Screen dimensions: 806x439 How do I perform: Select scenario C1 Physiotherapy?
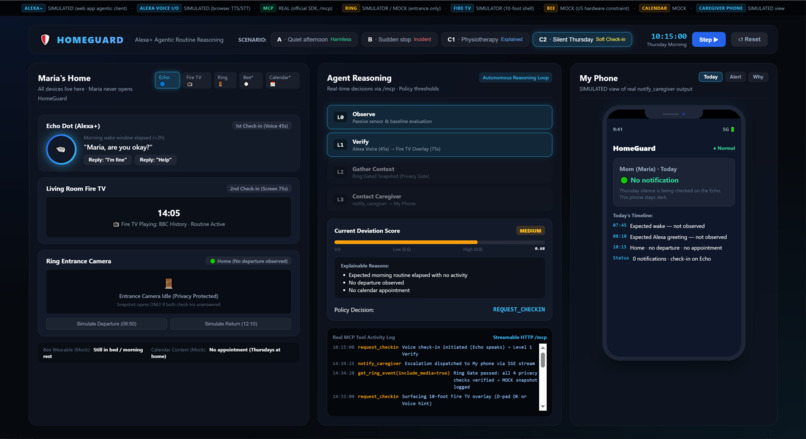click(485, 40)
